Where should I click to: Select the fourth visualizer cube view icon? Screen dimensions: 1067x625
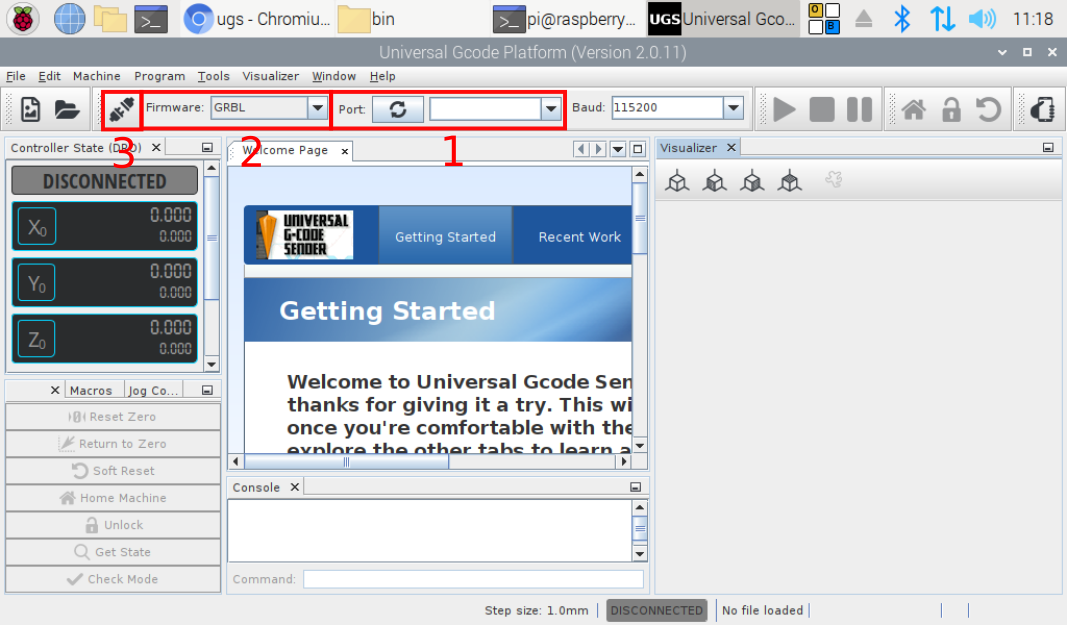(x=789, y=181)
